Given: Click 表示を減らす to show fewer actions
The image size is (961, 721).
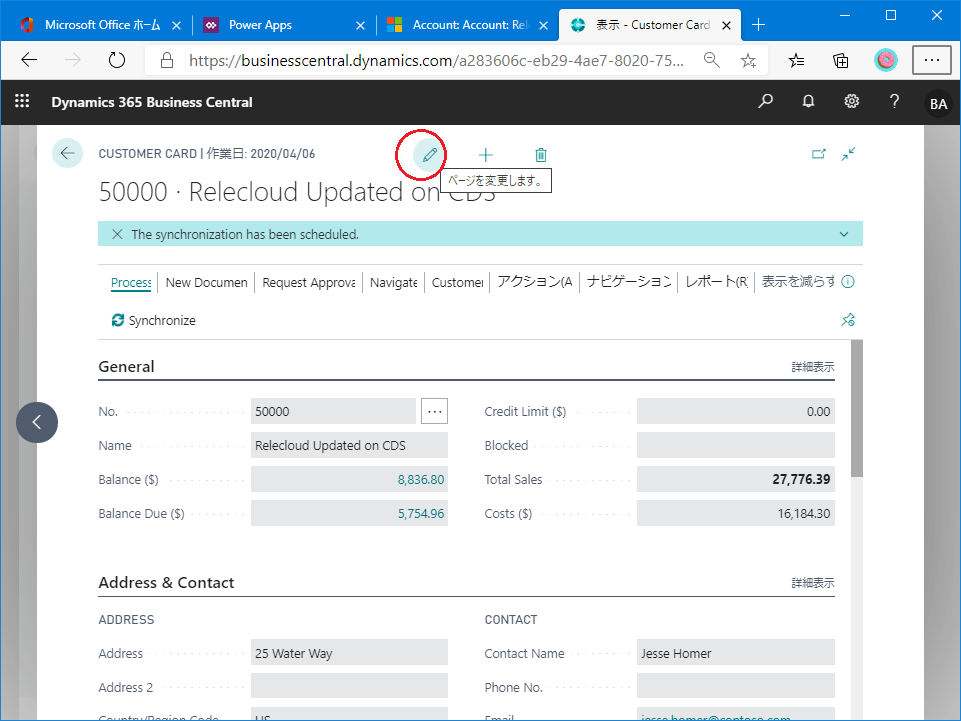Looking at the screenshot, I should pos(798,281).
